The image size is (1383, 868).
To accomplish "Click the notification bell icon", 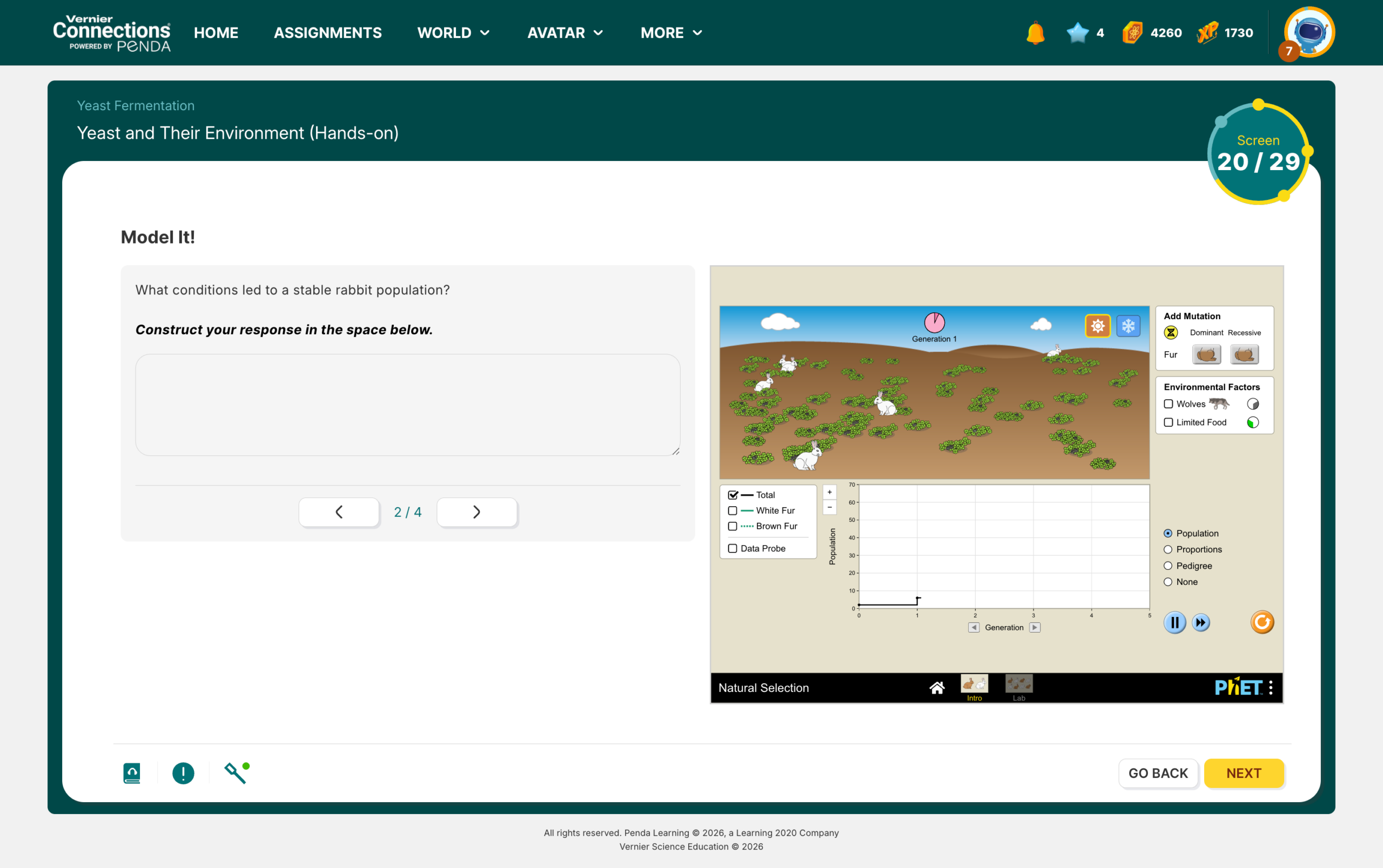I will [1035, 33].
